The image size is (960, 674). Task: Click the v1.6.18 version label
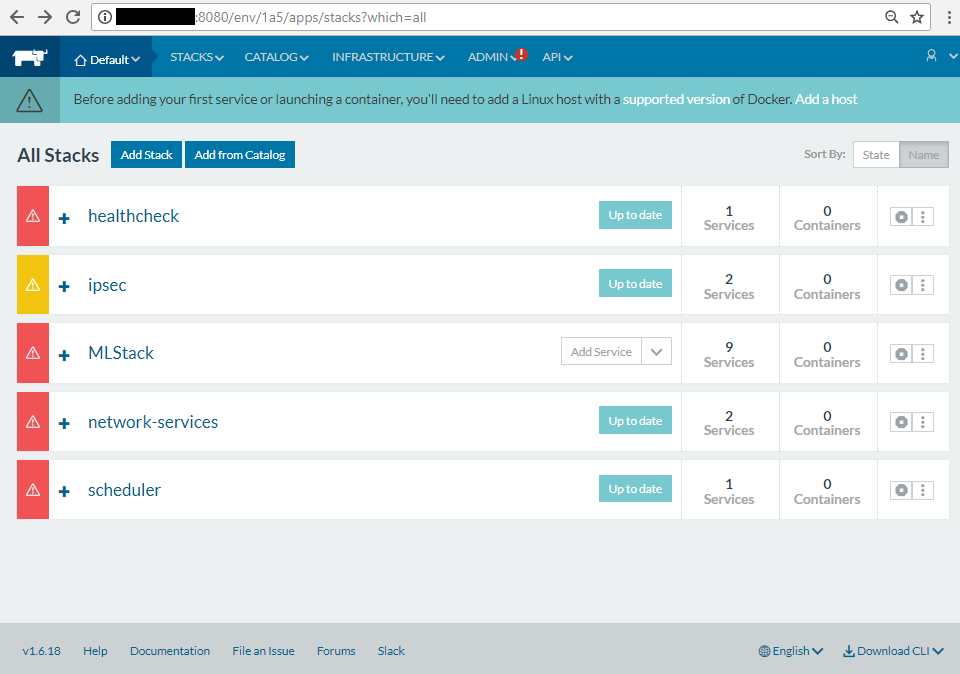[x=42, y=651]
